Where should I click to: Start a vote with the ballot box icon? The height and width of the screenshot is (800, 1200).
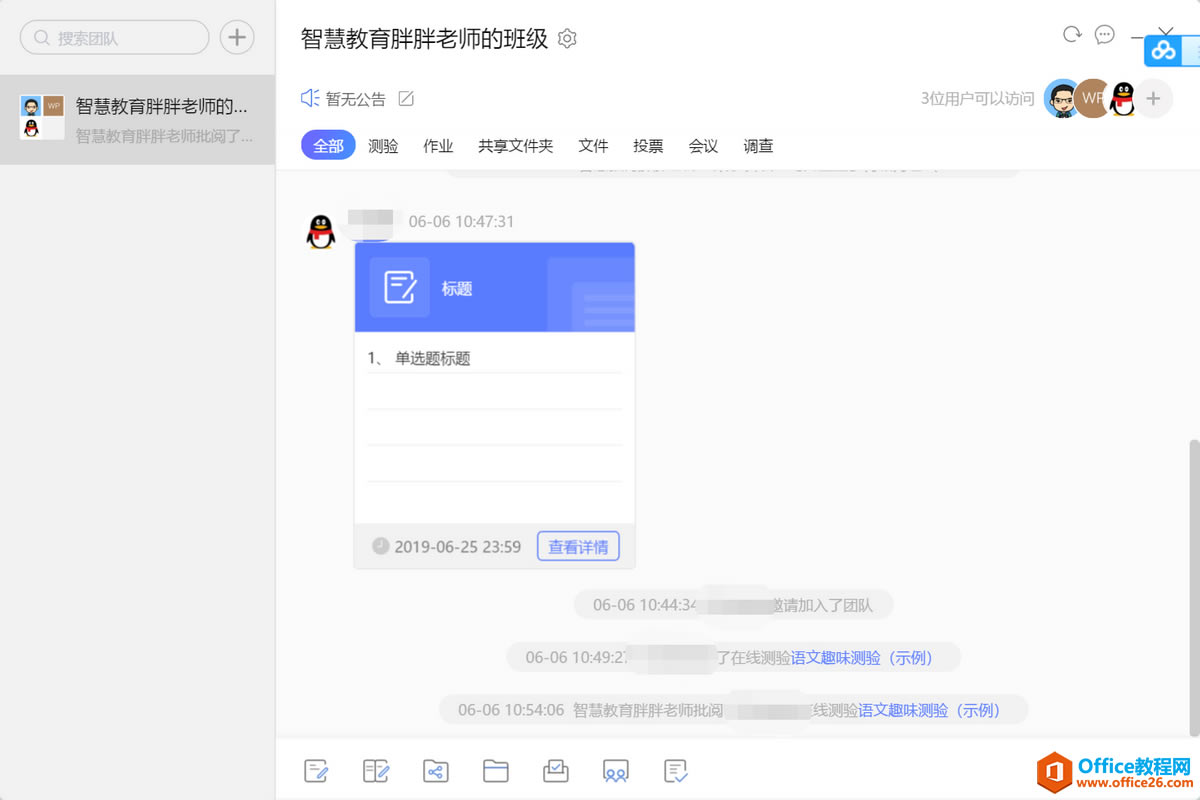pos(556,771)
